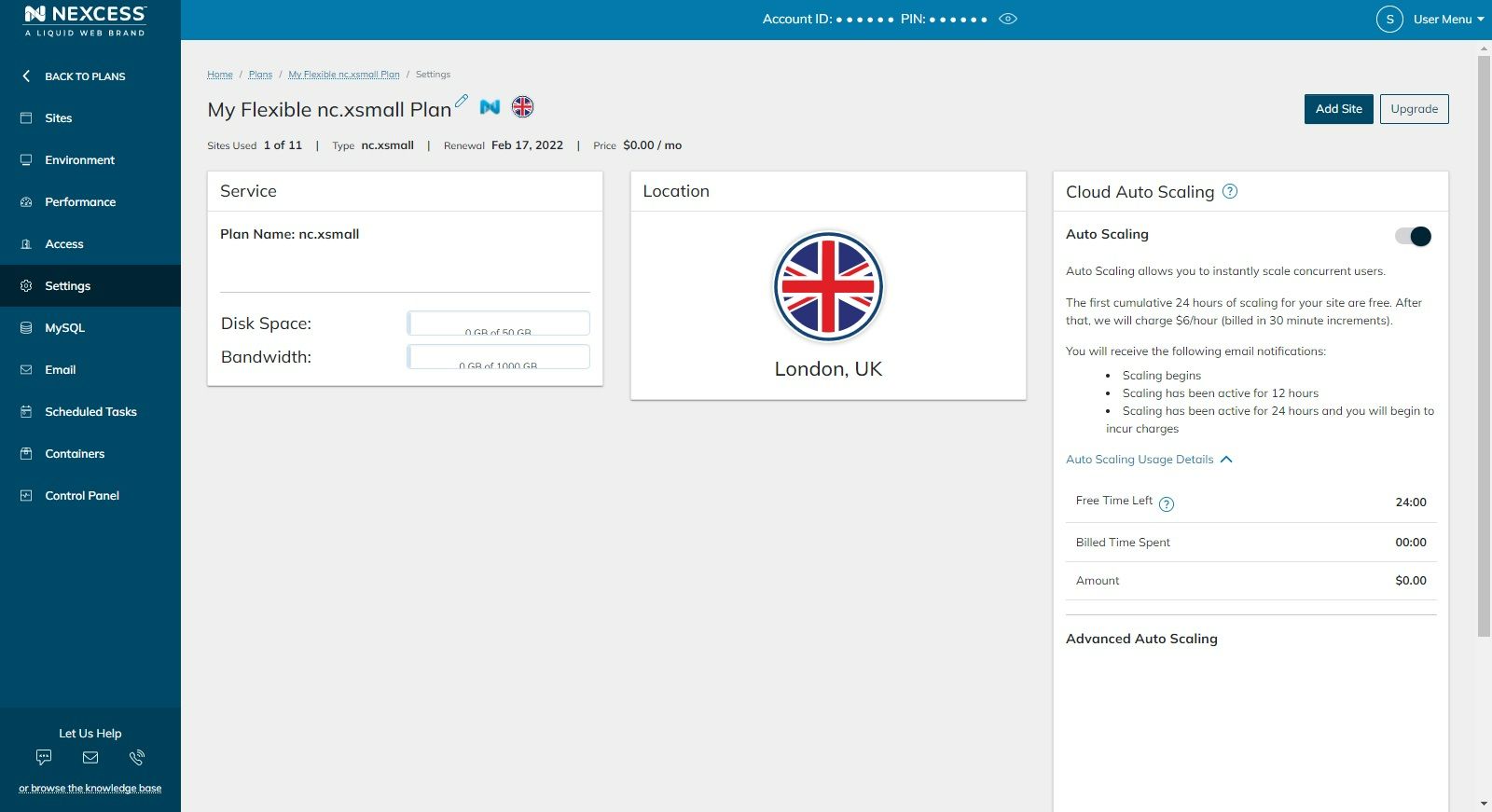Image resolution: width=1492 pixels, height=812 pixels.
Task: Click the Email envelope icon in sidebar menu
Action: pyautogui.click(x=26, y=369)
